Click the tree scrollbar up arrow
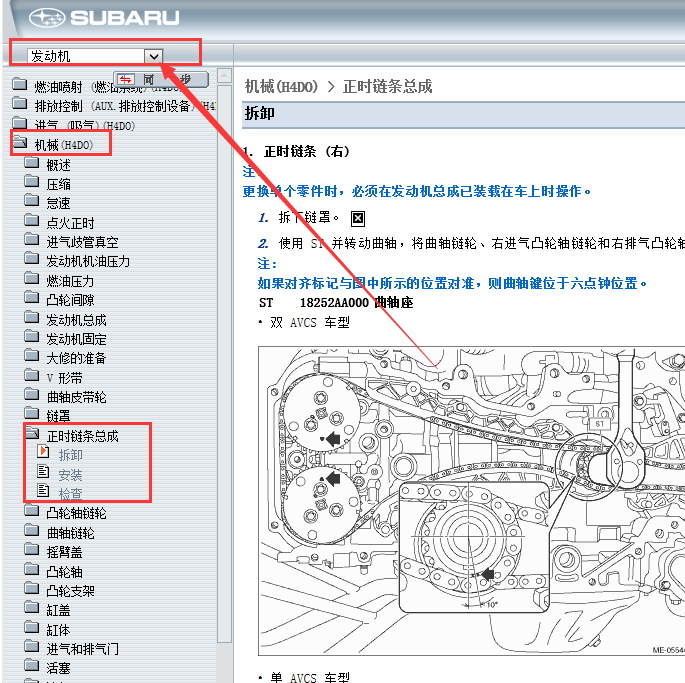This screenshot has width=685, height=683. [x=225, y=76]
